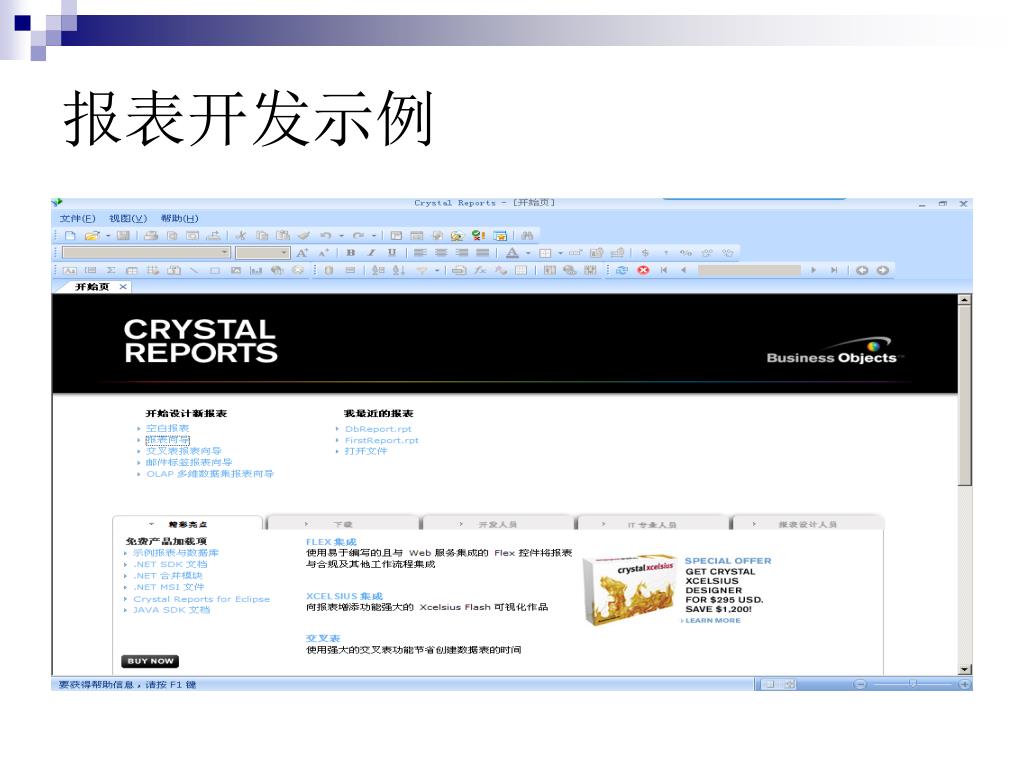Screen dimensions: 1024x768
Task: Click the BUY NOW button
Action: [150, 661]
